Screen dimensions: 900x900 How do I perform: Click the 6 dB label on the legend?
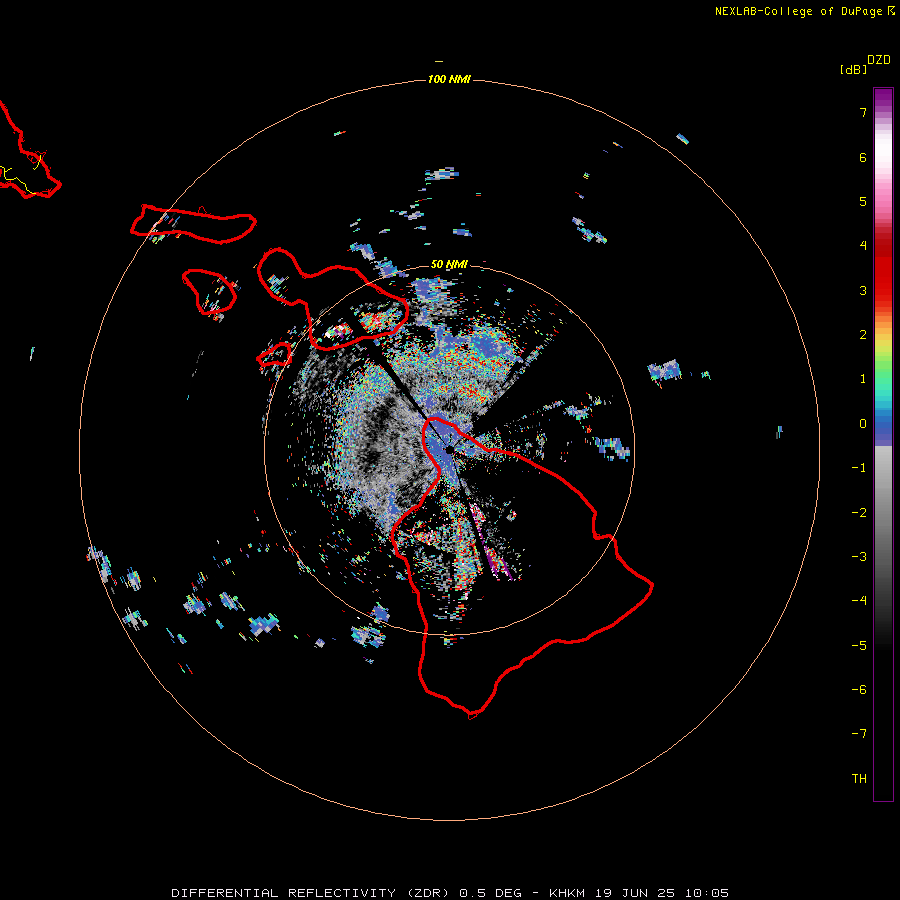863,157
